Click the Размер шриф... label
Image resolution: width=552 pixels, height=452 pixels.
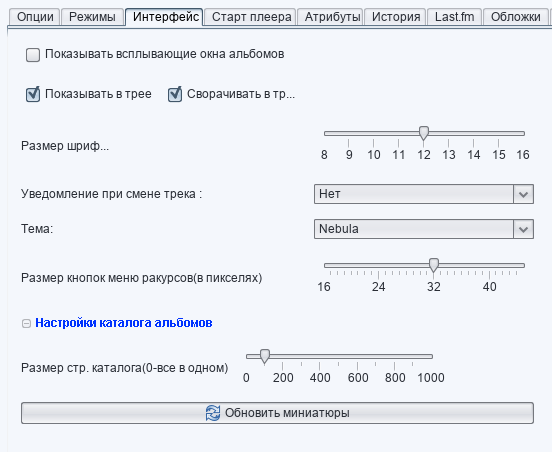pyautogui.click(x=65, y=146)
